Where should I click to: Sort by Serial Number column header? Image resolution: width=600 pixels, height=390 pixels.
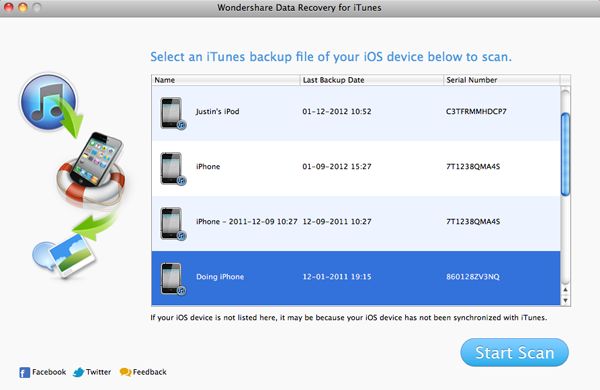click(501, 80)
